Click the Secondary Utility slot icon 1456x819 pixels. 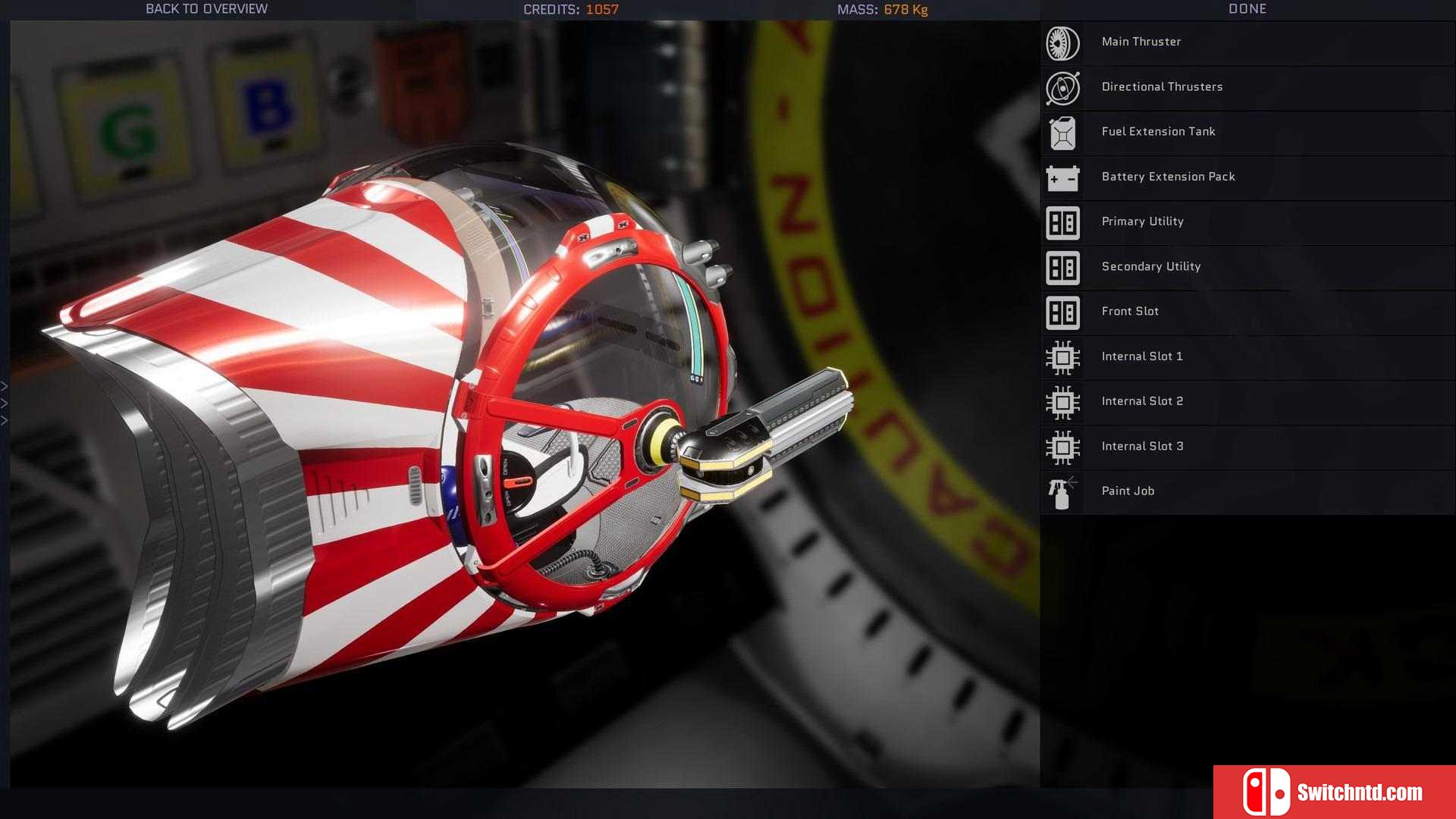pyautogui.click(x=1062, y=268)
